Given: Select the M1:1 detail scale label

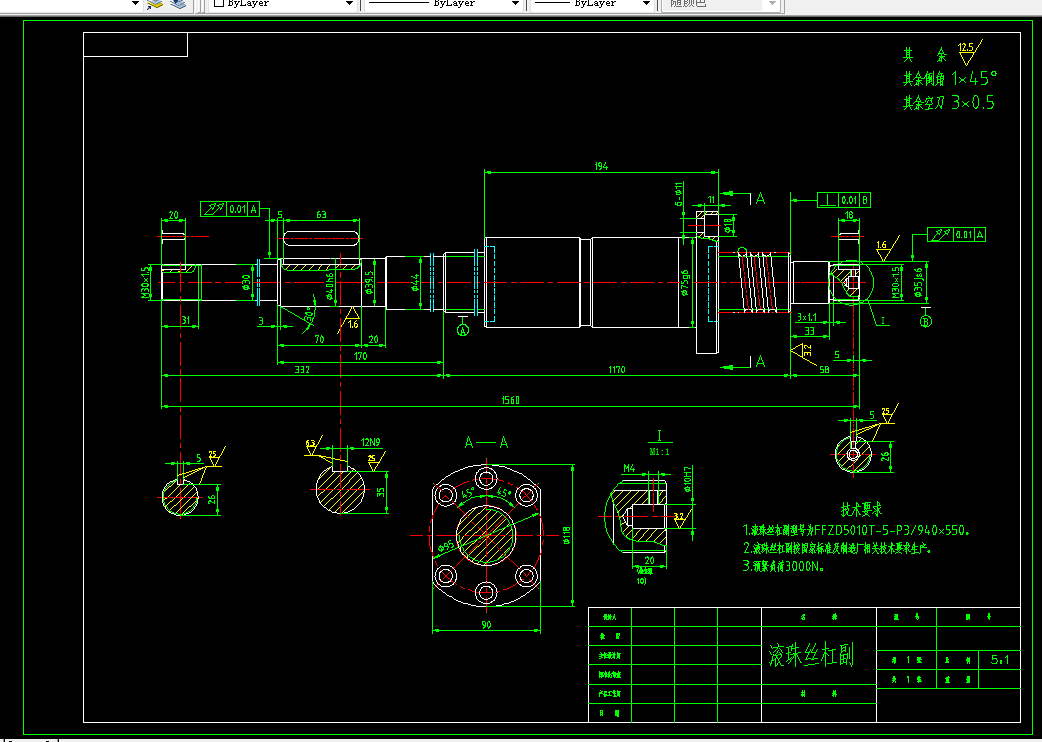Looking at the screenshot, I should point(659,452).
